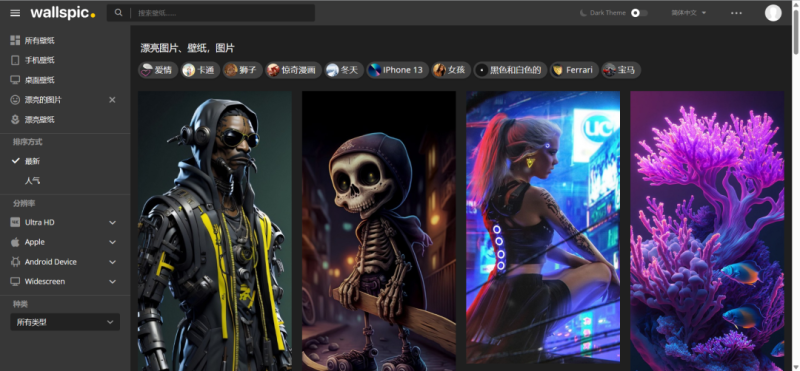Select the Ferrari tag chip
Image resolution: width=800 pixels, height=371 pixels.
coord(573,70)
